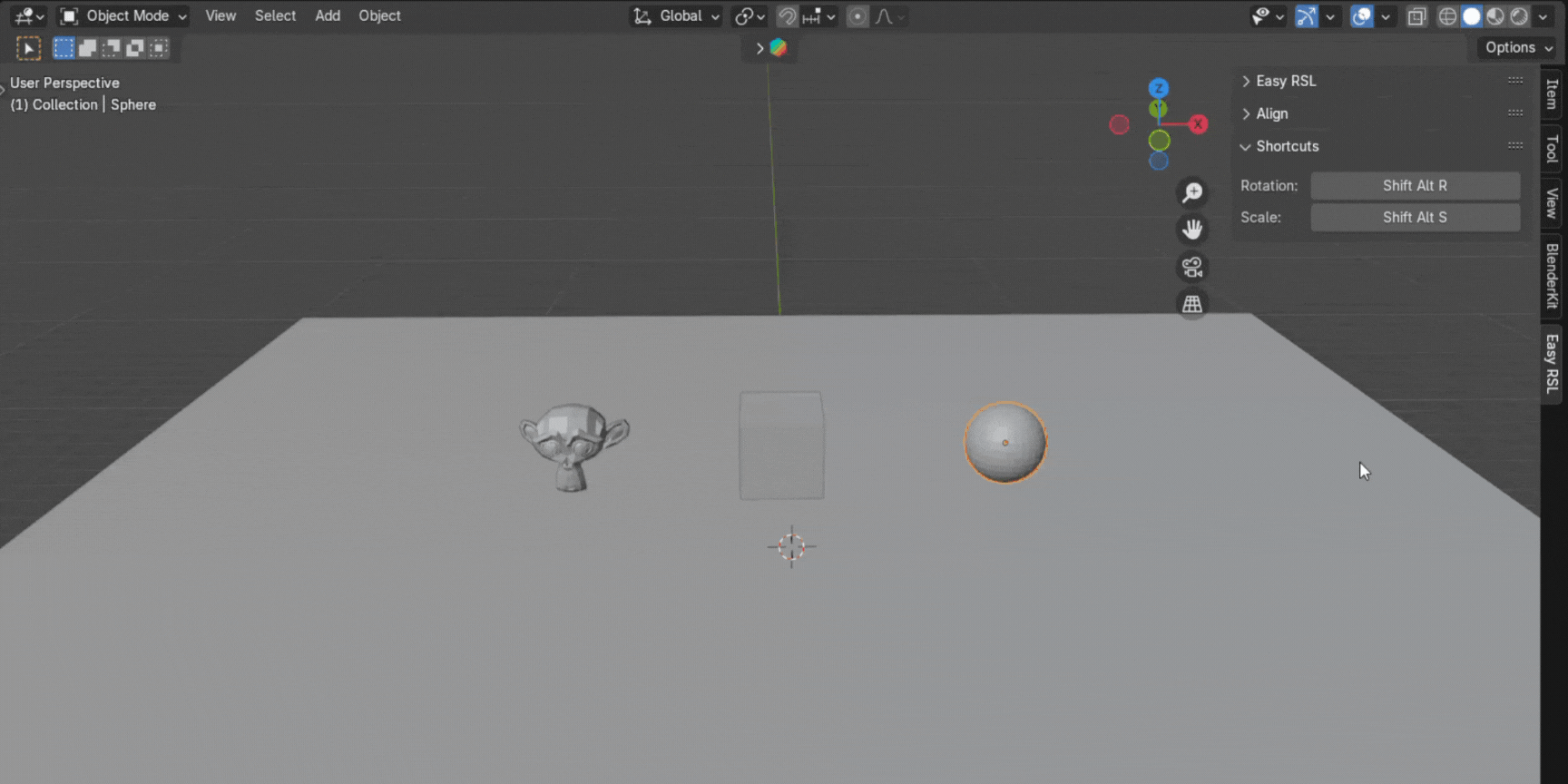Toggle viewport overlays
Image resolution: width=1568 pixels, height=784 pixels.
point(1361,16)
